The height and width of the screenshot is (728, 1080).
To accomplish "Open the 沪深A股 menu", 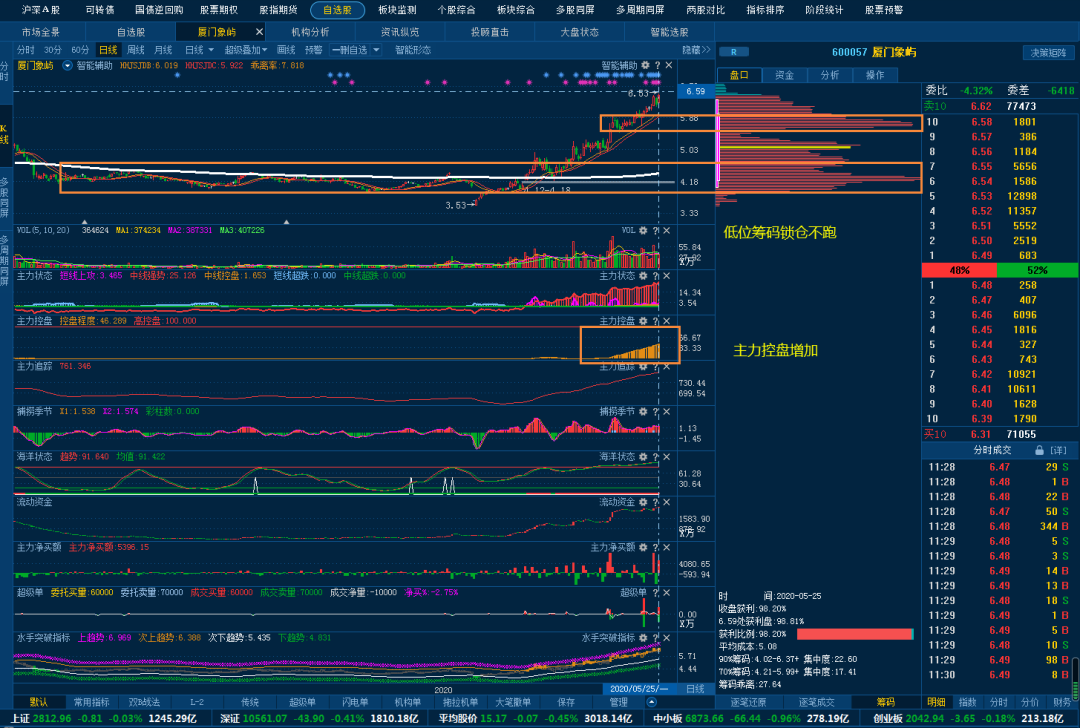I will (41, 10).
